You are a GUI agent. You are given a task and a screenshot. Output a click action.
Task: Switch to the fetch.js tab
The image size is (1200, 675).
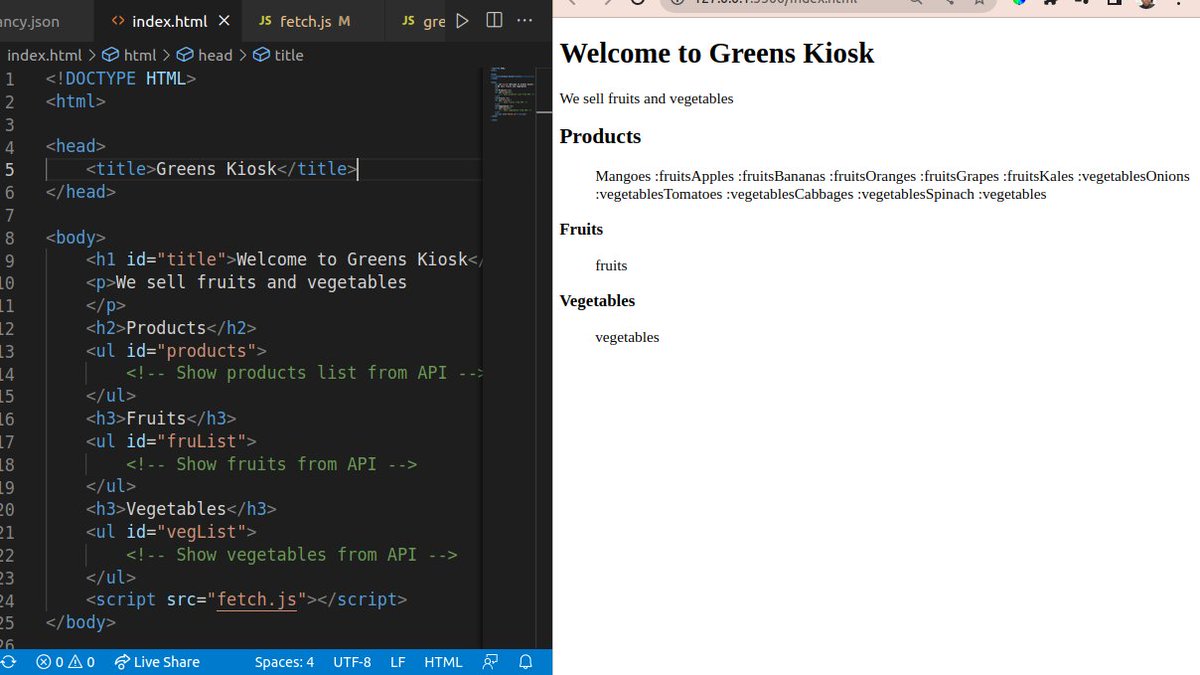pyautogui.click(x=313, y=21)
